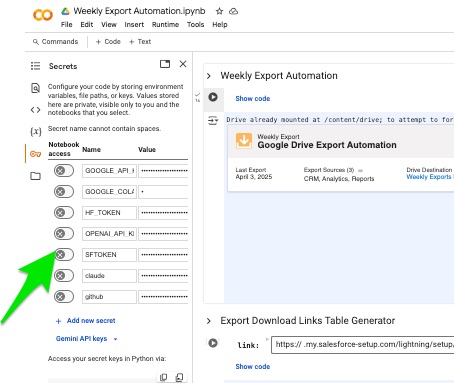Enable notebook access for SFTOKEN

pos(64,255)
